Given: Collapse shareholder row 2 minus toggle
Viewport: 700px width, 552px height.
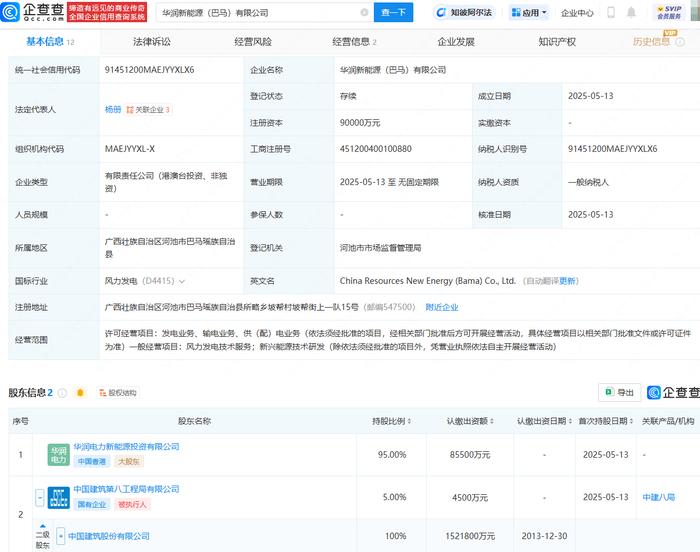Looking at the screenshot, I should click(x=40, y=498).
